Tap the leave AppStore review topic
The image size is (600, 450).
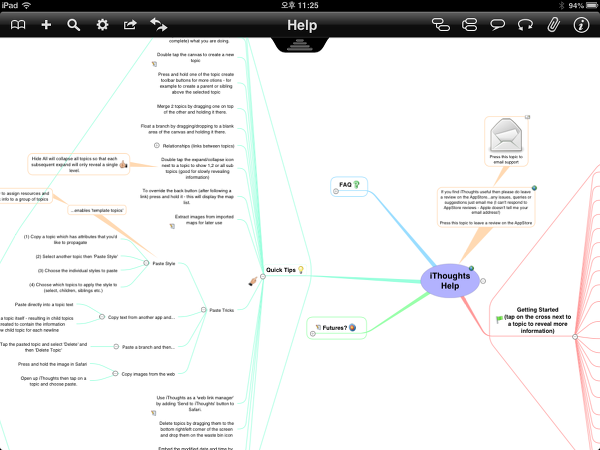[486, 207]
